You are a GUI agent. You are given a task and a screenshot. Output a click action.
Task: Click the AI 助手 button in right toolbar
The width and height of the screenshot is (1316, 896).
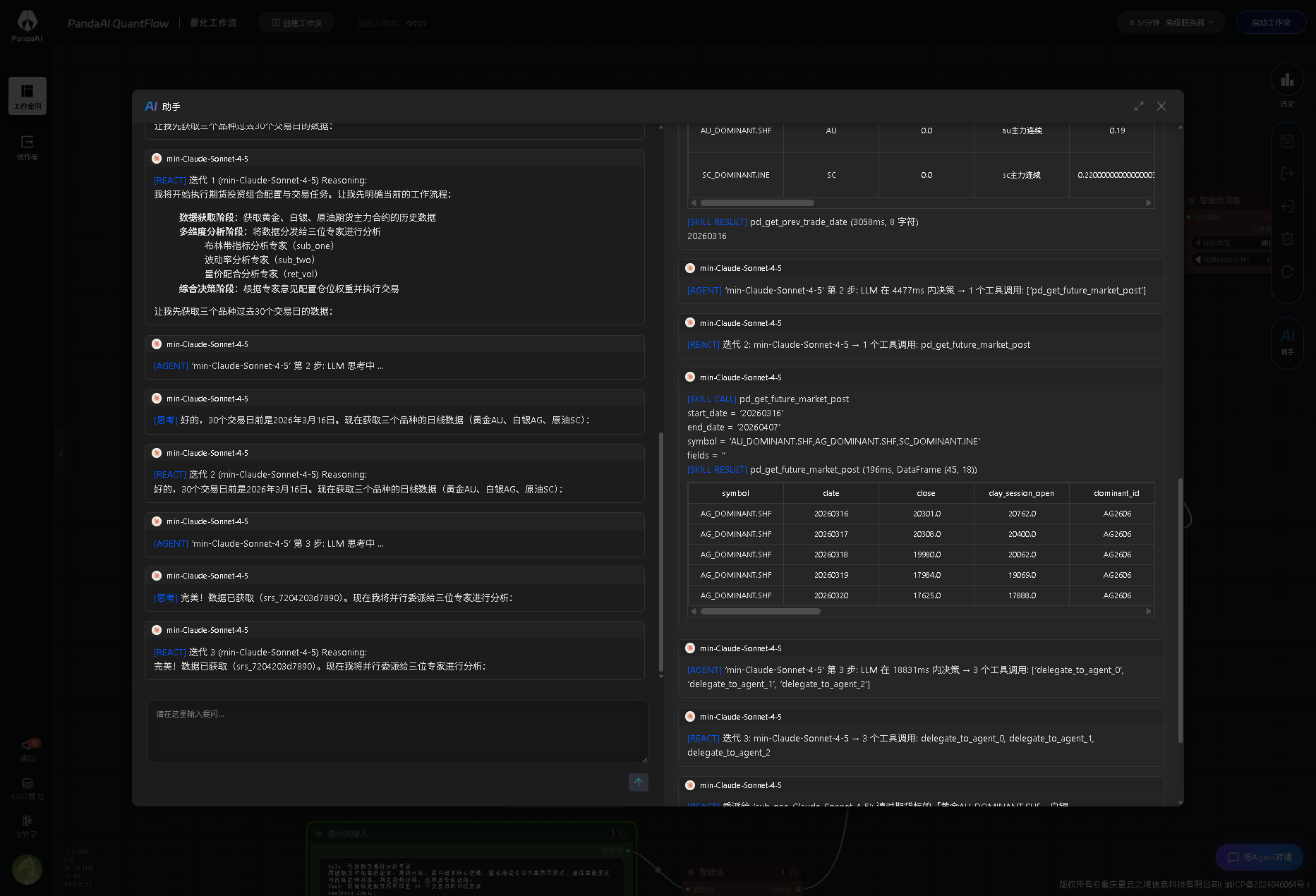click(x=1287, y=341)
